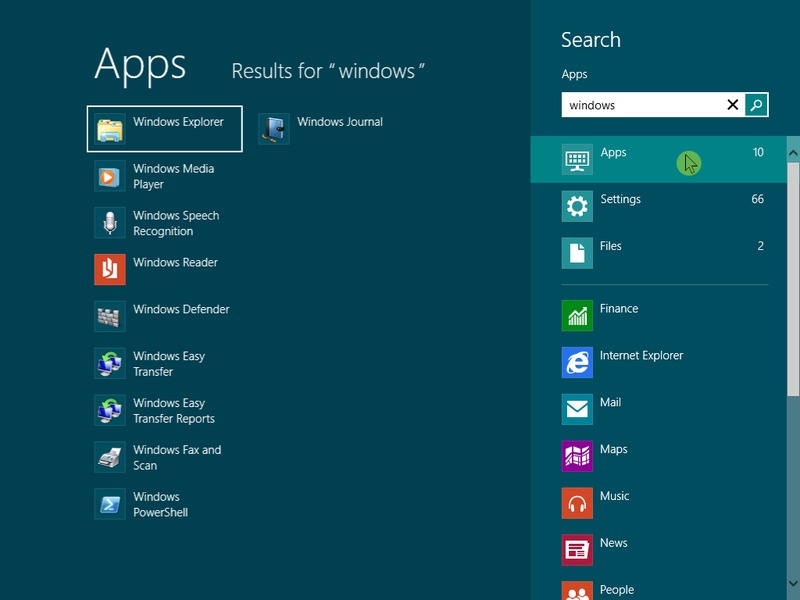Search in the People app icon

pos(577,591)
